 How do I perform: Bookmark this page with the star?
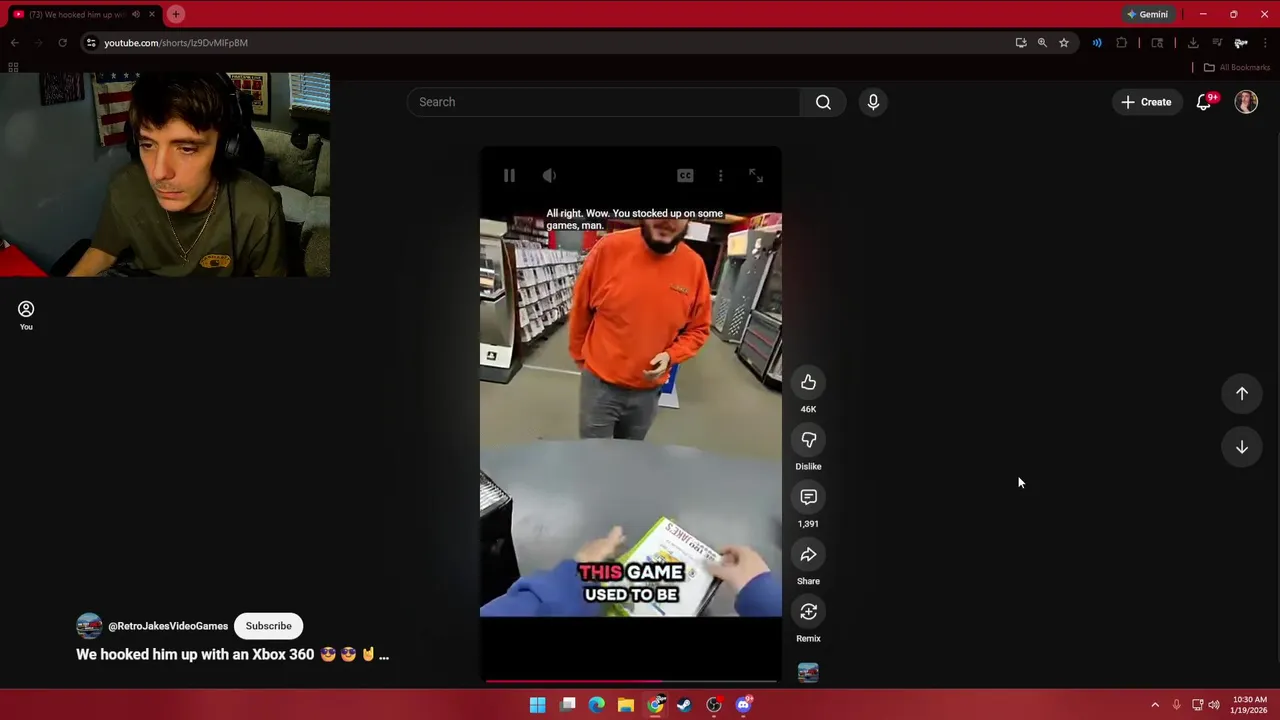(1064, 43)
